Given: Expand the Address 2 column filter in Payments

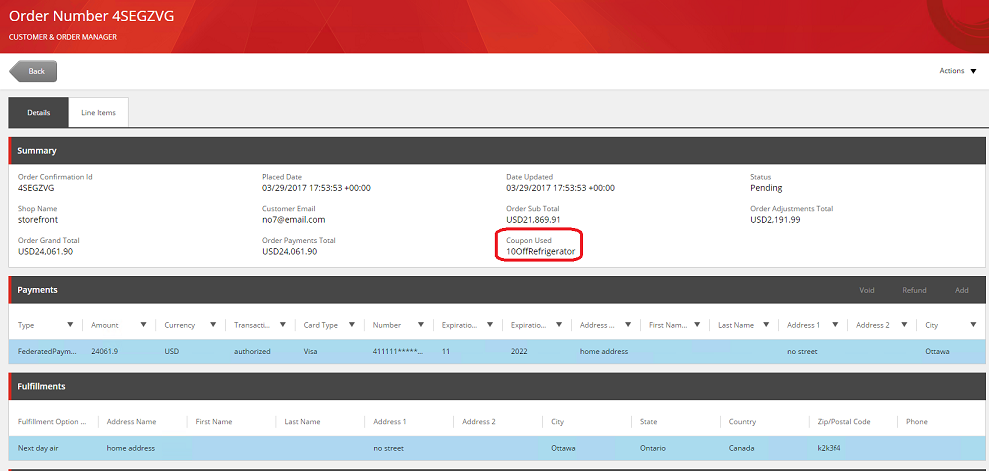Looking at the screenshot, I should pyautogui.click(x=905, y=325).
